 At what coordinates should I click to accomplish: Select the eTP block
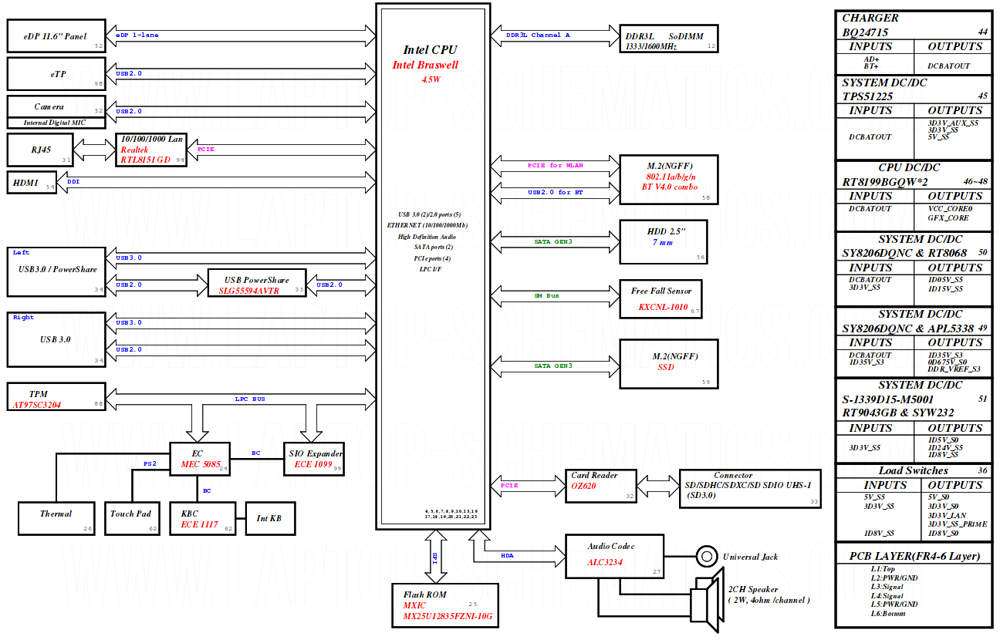pyautogui.click(x=56, y=74)
